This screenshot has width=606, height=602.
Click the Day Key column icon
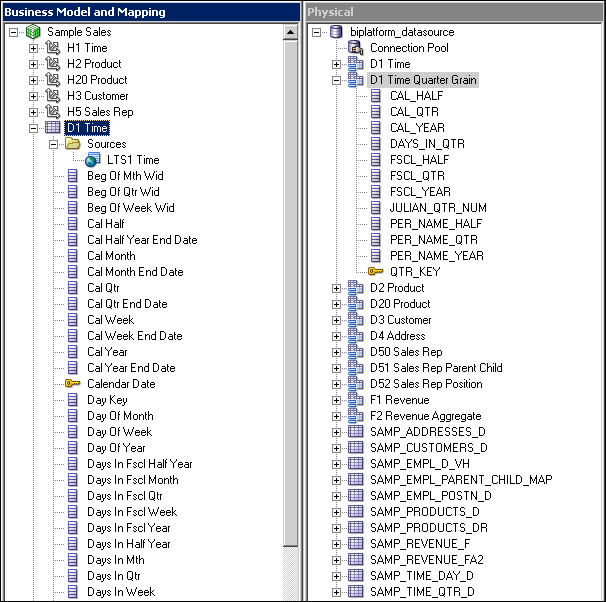coord(73,400)
